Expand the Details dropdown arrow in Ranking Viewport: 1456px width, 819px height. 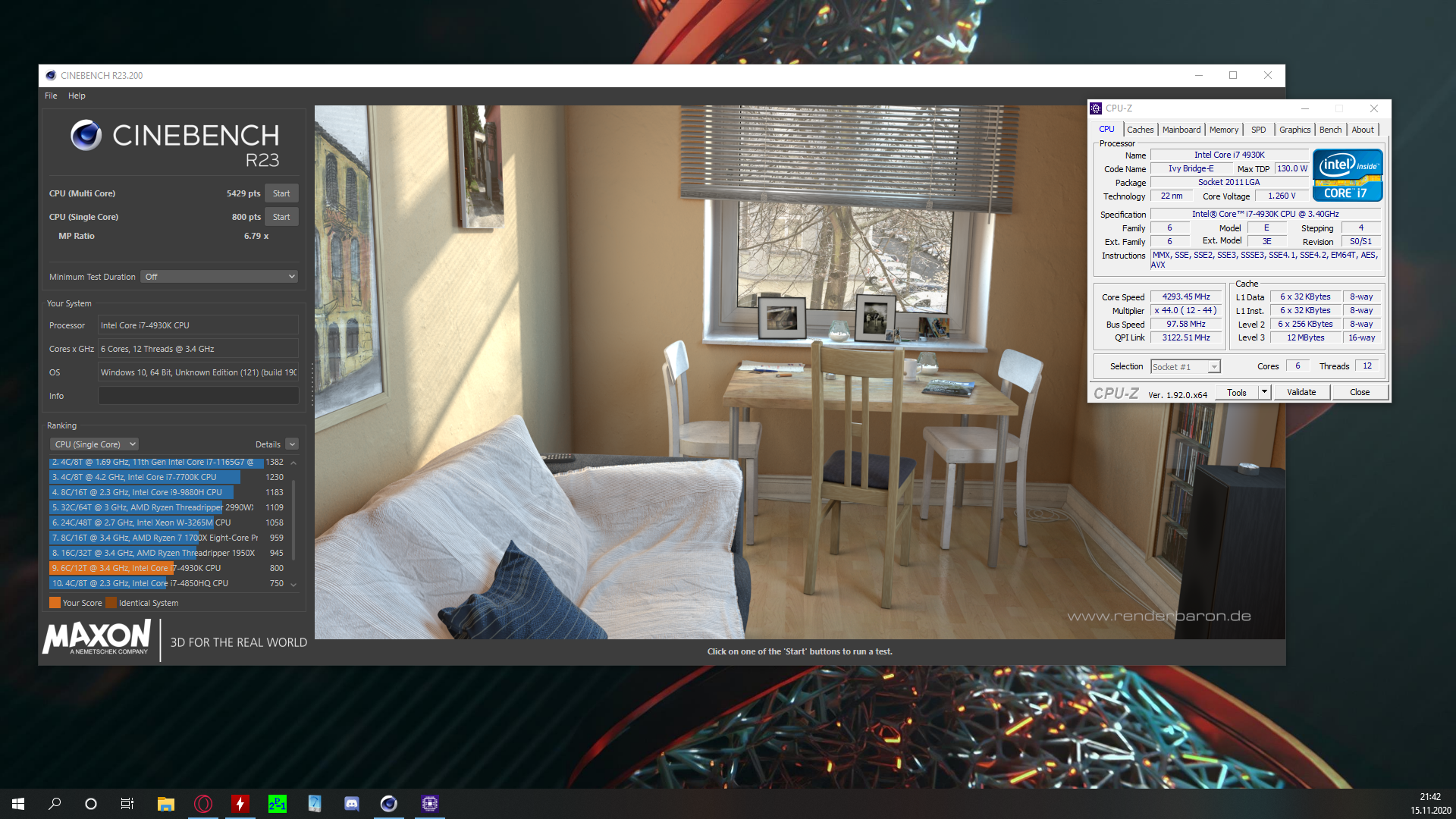[293, 444]
